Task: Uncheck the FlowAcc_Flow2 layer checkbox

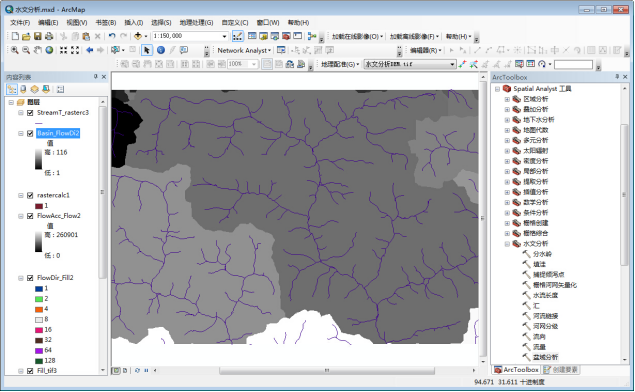Action: (30, 216)
